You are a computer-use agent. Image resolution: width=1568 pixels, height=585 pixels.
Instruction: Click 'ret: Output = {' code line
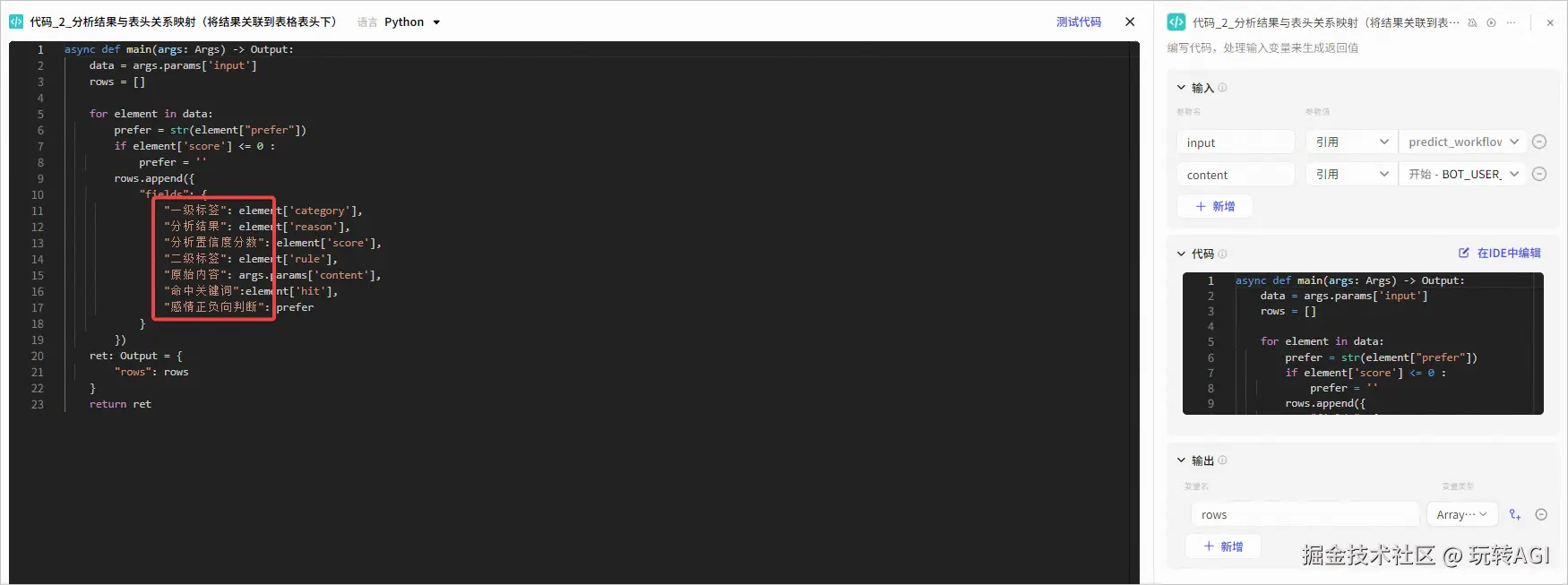click(x=135, y=356)
